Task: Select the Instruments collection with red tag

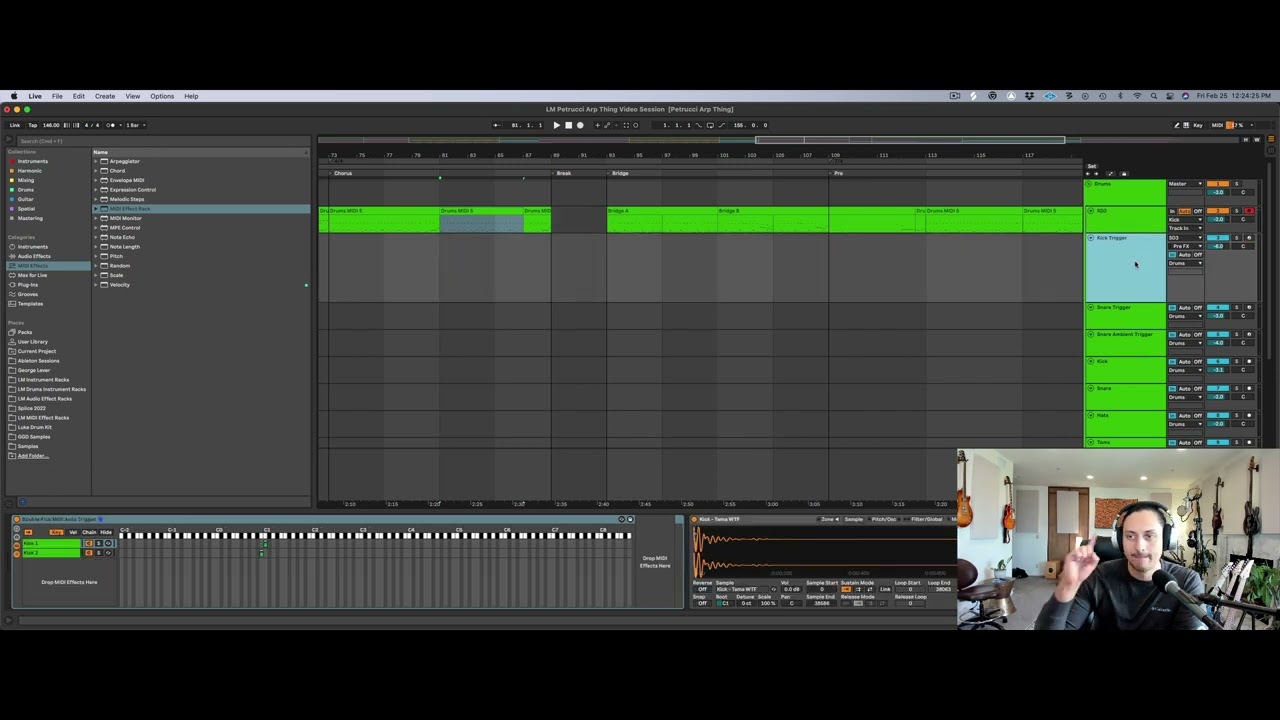Action: (x=32, y=161)
